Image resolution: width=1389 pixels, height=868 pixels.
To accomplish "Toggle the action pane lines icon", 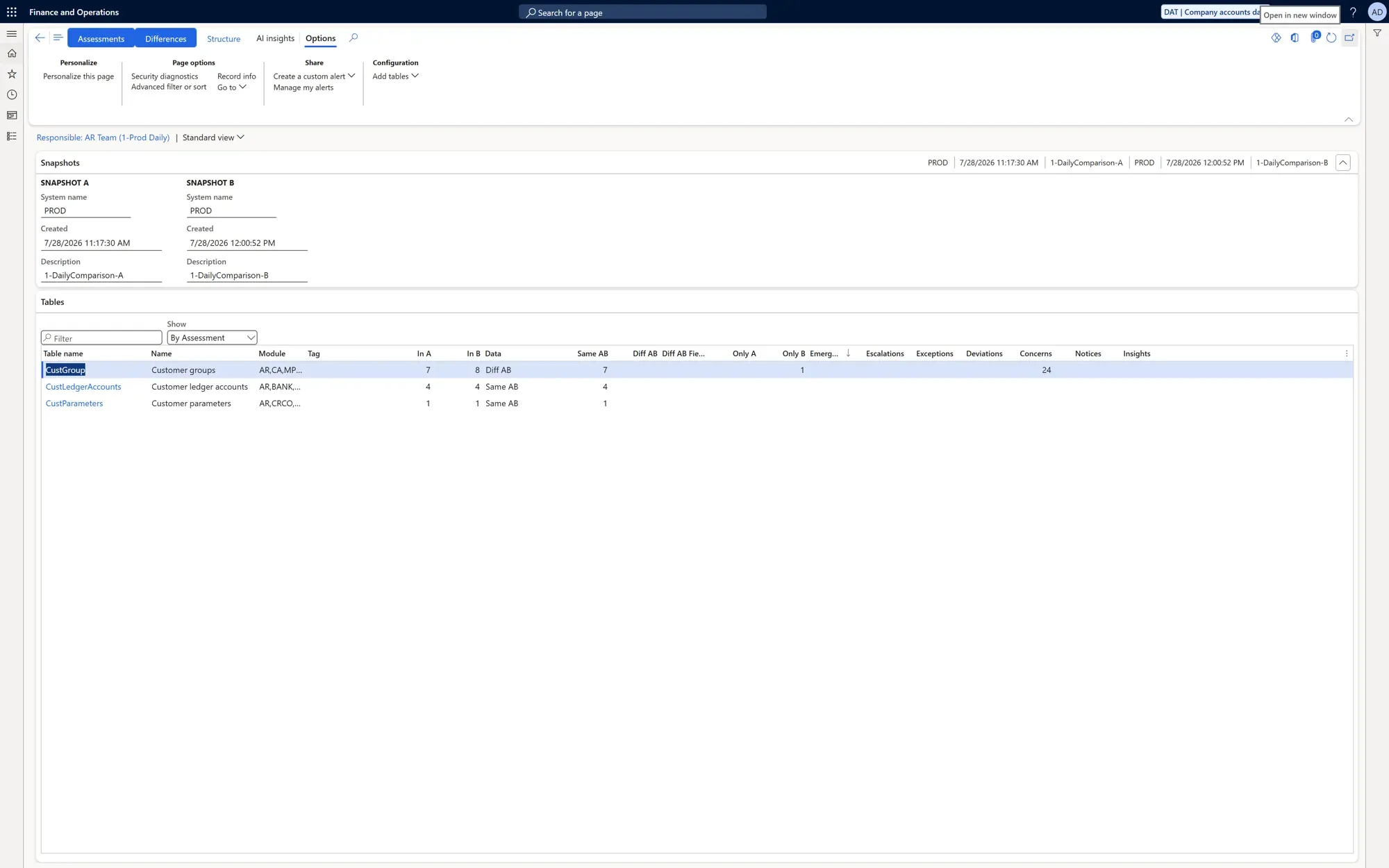I will [x=58, y=38].
